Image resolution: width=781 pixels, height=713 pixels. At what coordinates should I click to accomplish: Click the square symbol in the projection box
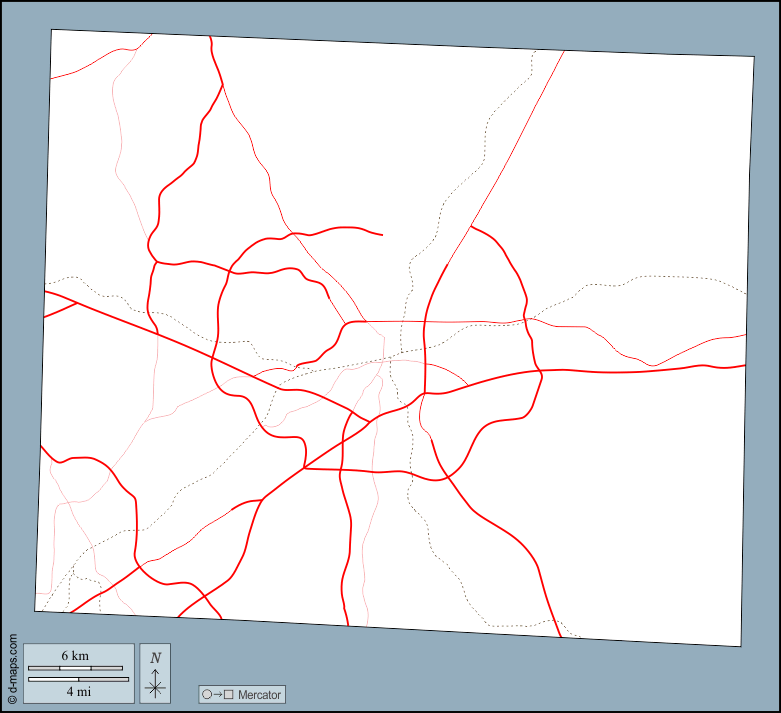point(228,694)
